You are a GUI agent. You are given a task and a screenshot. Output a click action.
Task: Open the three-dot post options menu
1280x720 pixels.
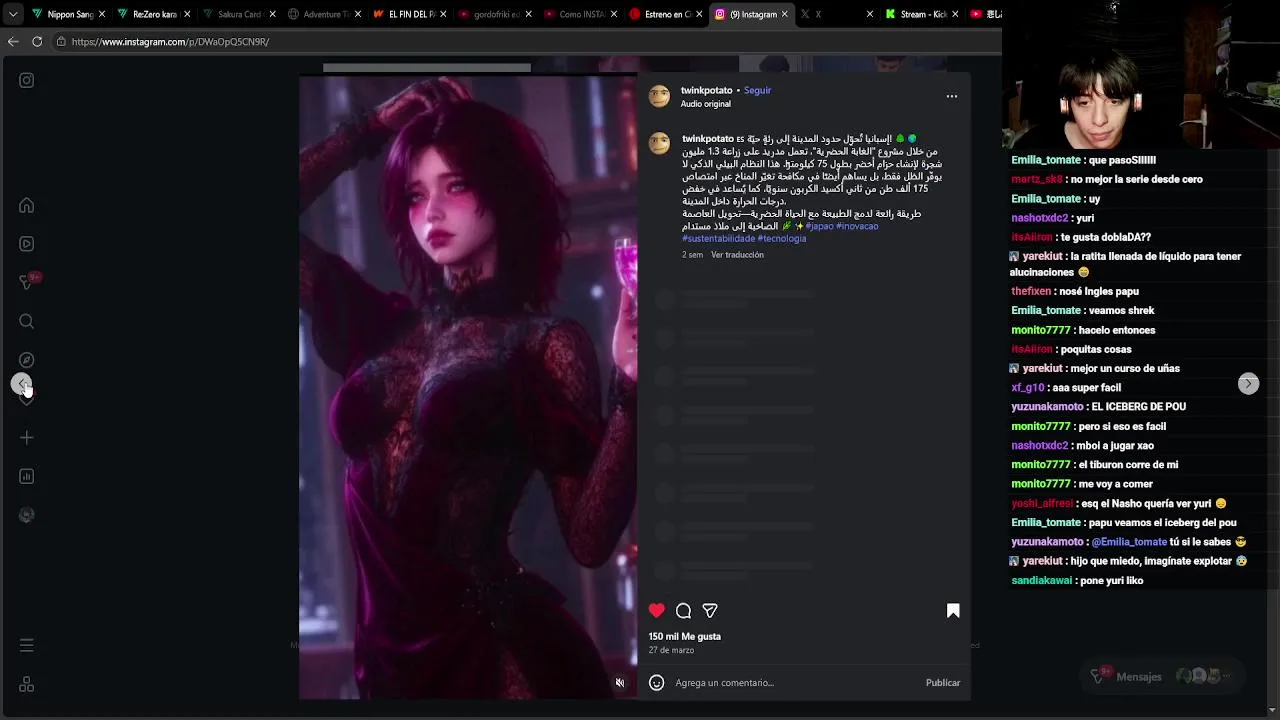pos(952,96)
